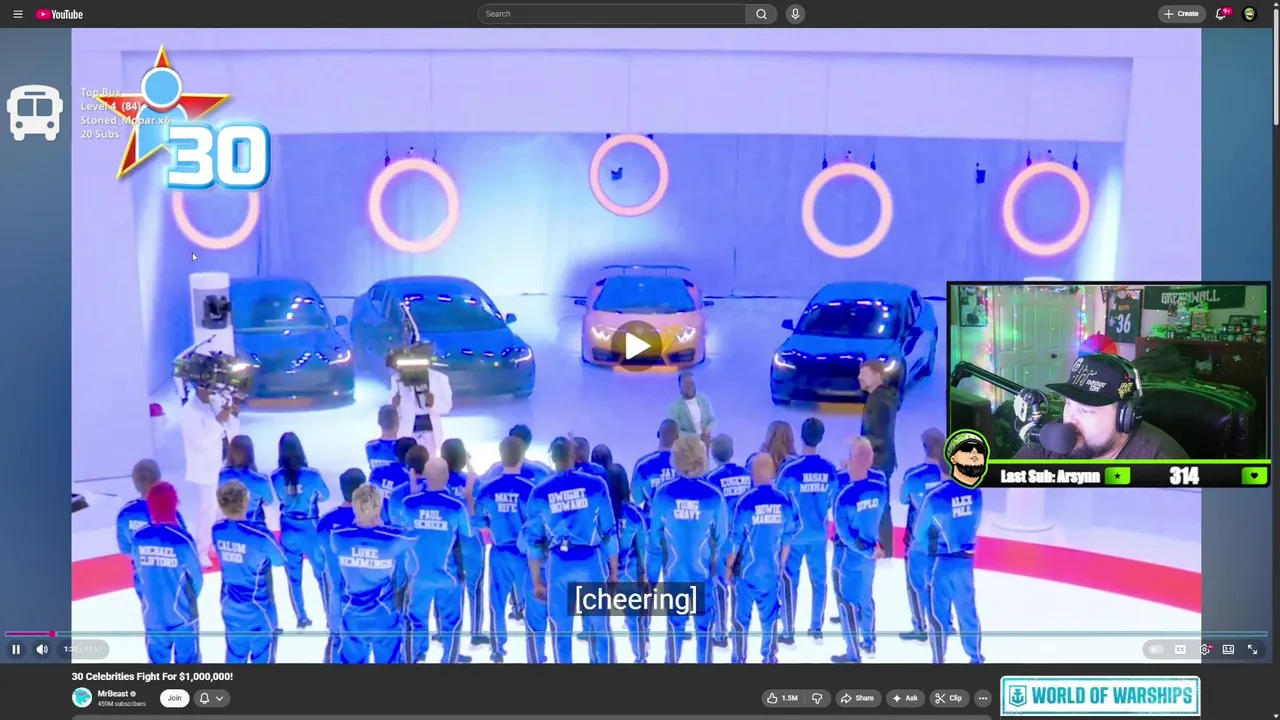Screen dimensions: 1280x720
Task: Go to YouTube home via the logo
Action: 60,14
